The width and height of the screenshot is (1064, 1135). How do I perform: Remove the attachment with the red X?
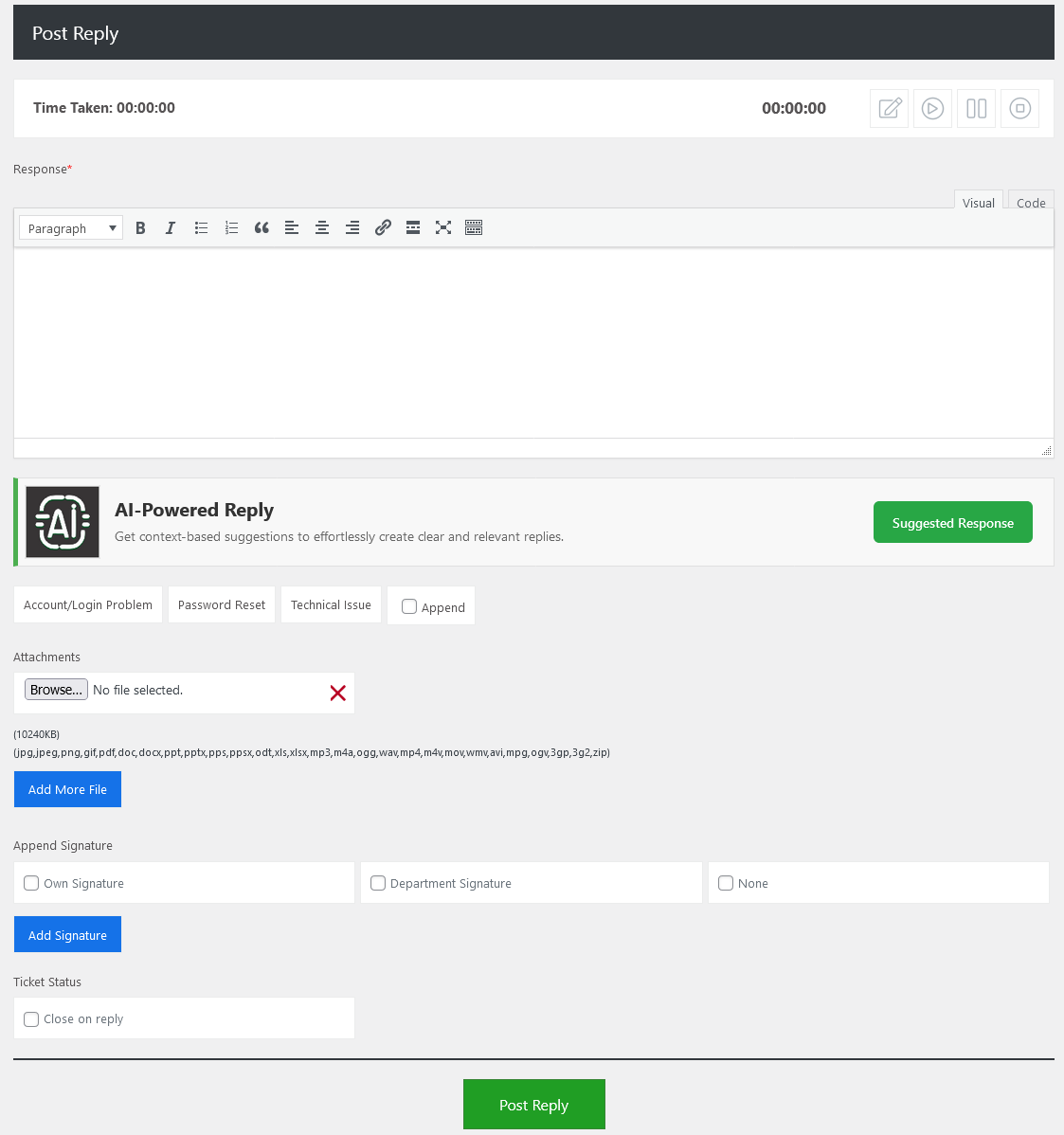click(337, 693)
